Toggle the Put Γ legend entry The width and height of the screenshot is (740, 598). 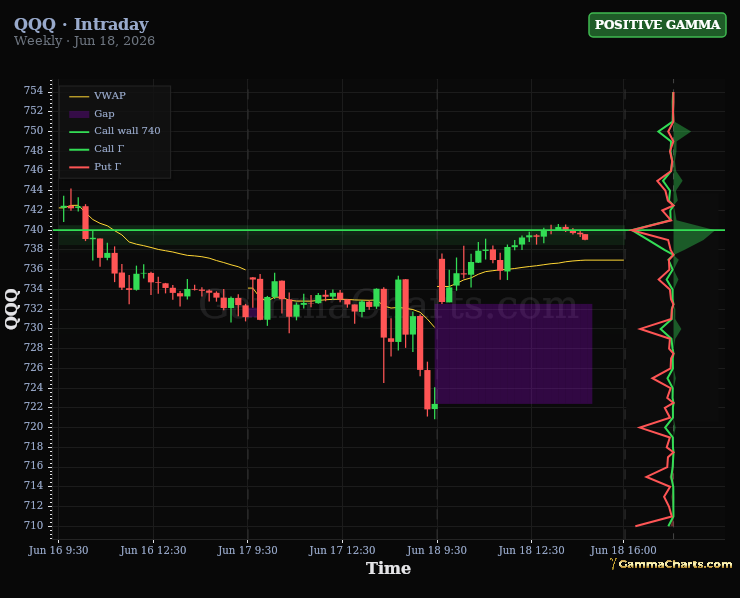click(x=95, y=167)
